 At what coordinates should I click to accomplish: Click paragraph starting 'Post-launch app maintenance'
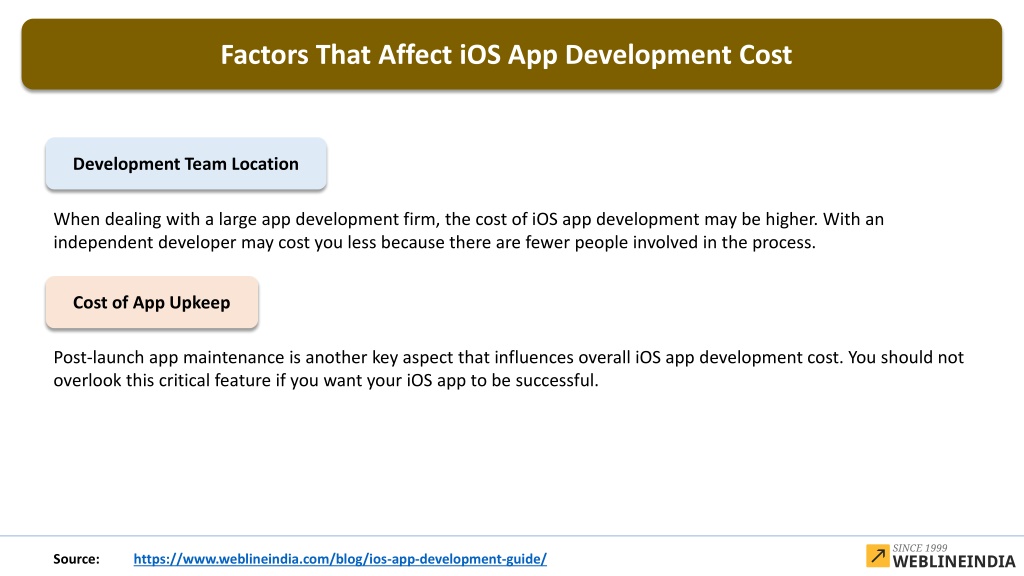(508, 369)
